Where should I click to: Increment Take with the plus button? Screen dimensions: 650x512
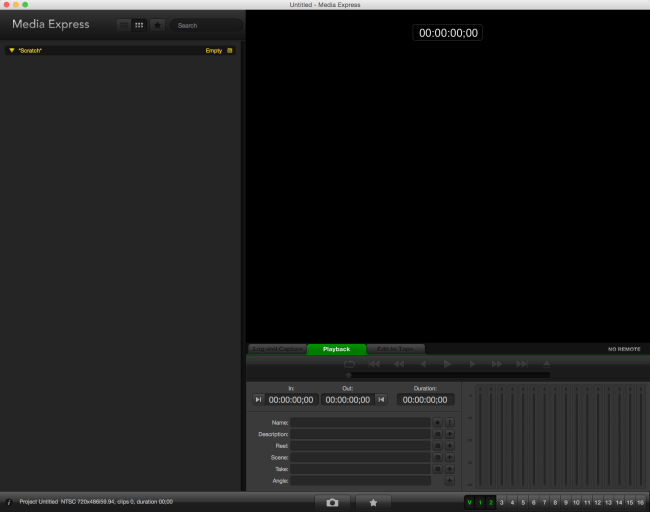[450, 469]
